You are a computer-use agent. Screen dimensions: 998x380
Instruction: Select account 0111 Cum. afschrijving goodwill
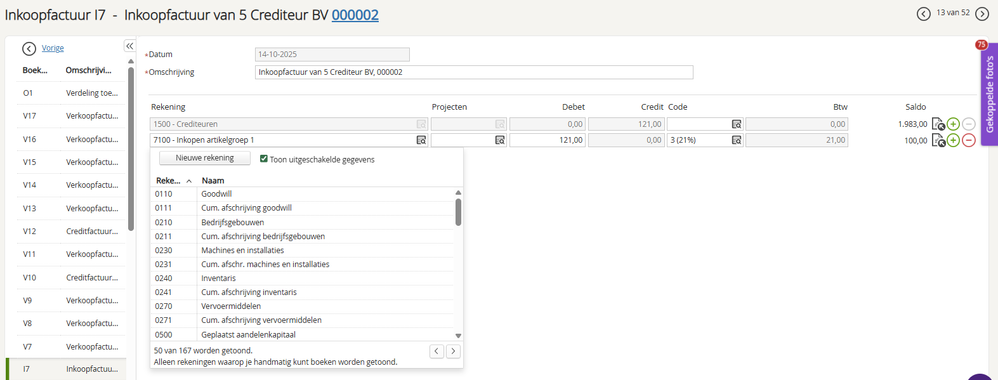pyautogui.click(x=302, y=208)
